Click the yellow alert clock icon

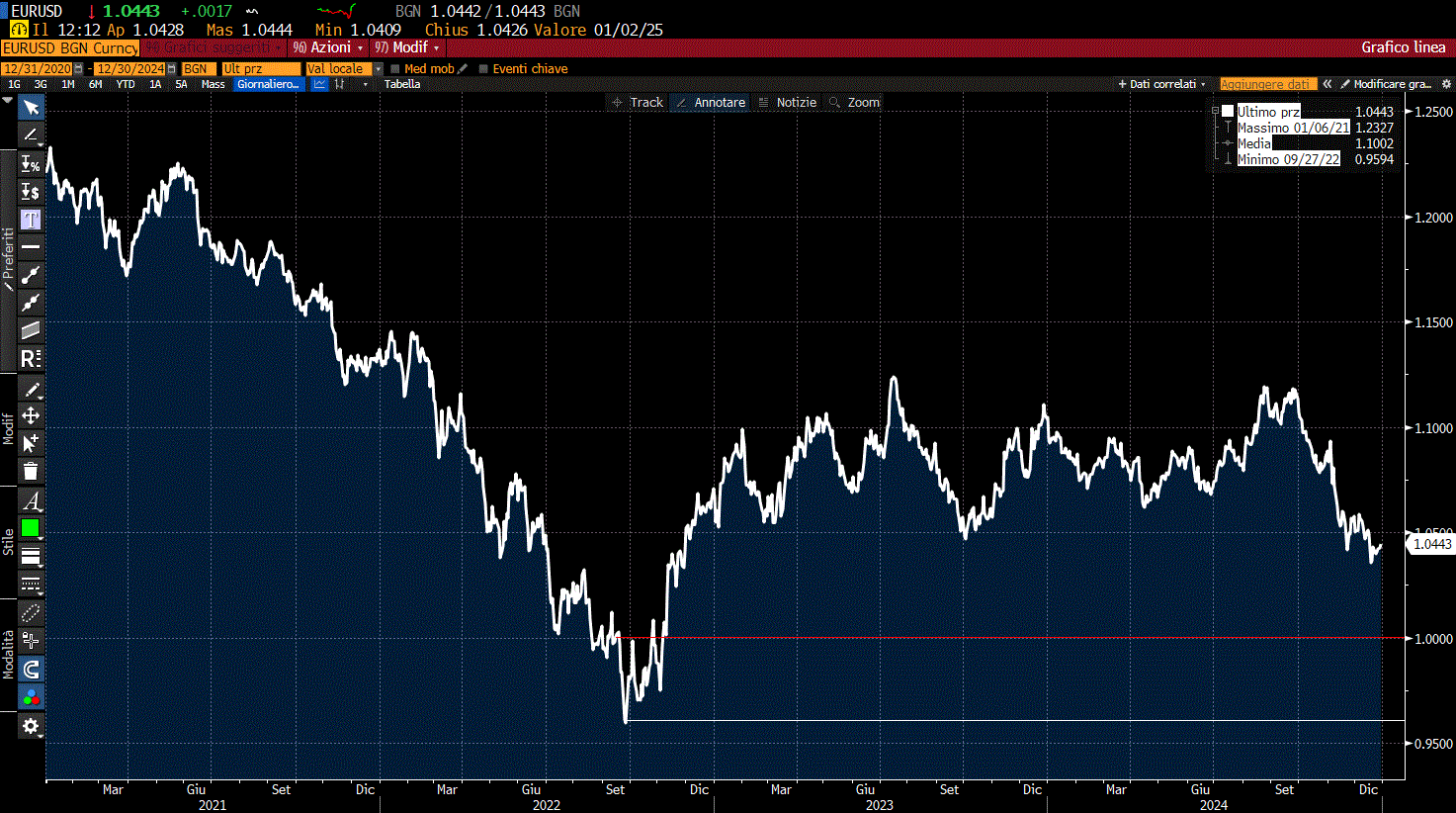coord(19,30)
